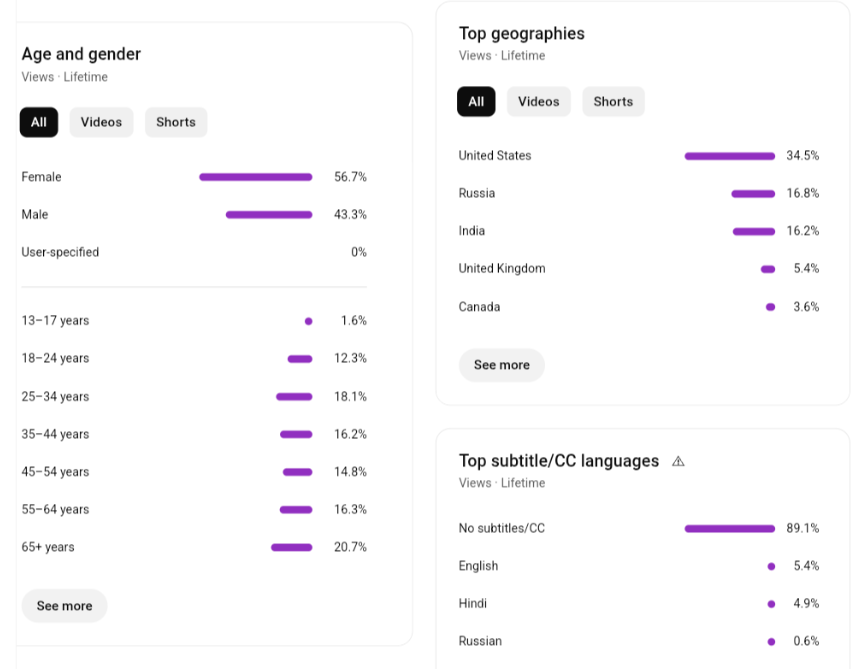Click the Female 56.7% bar
Image resolution: width=861 pixels, height=669 pixels.
coord(256,177)
